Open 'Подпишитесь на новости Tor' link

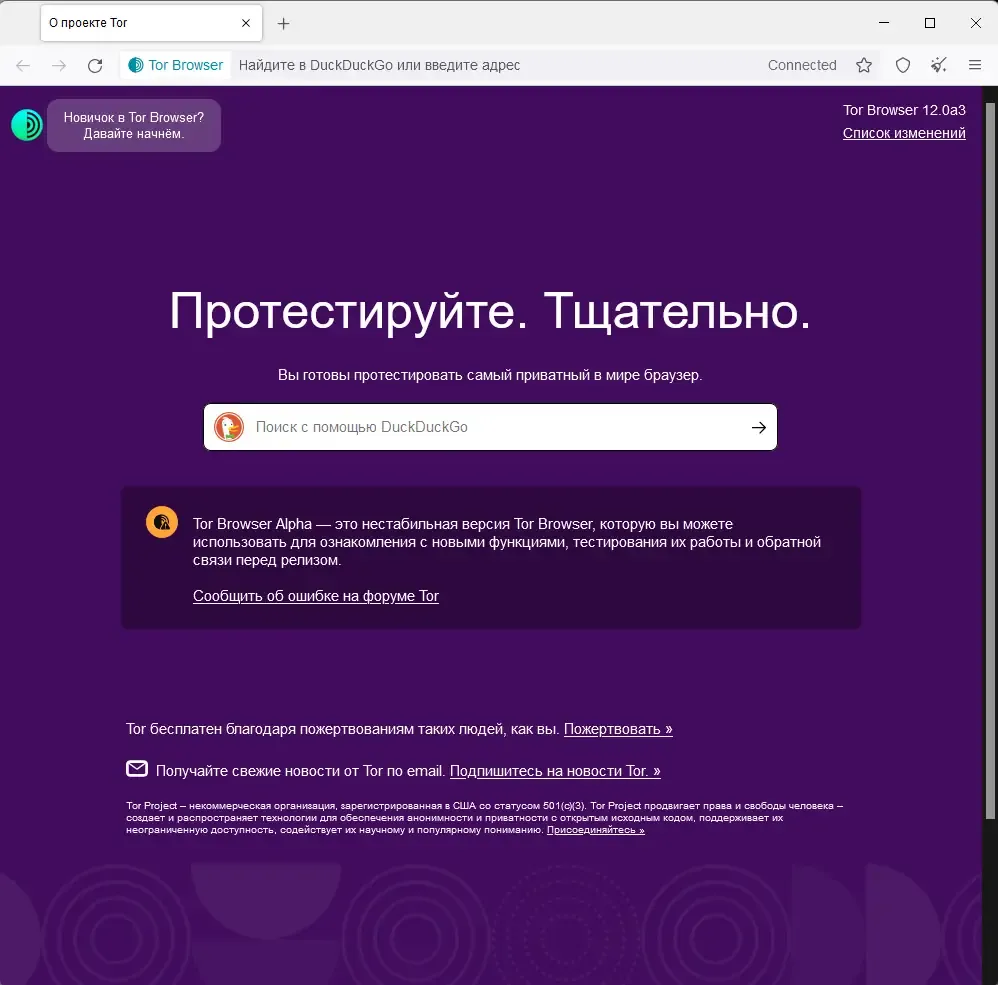[x=555, y=771]
